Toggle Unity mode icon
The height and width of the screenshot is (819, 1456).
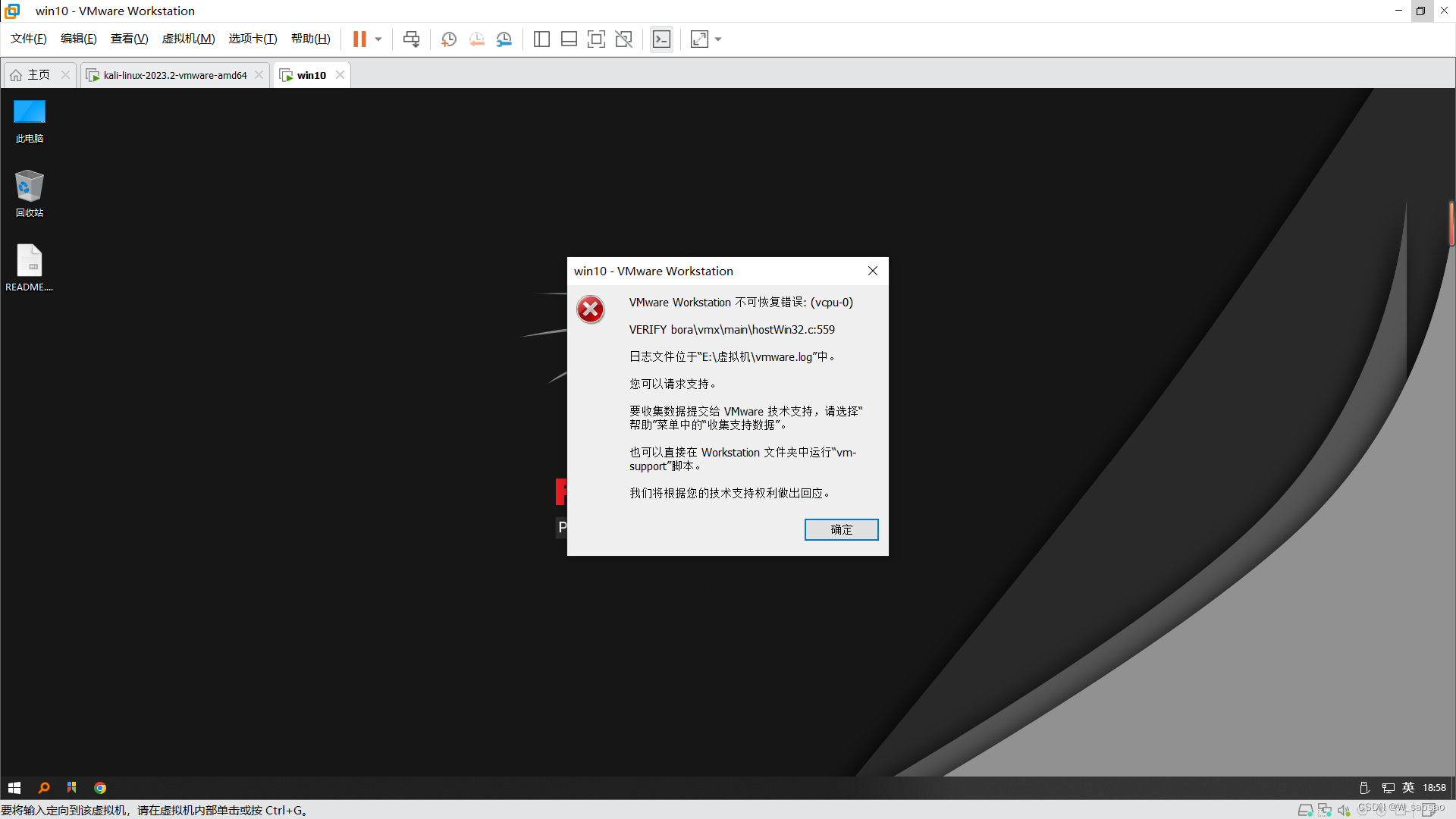[623, 39]
